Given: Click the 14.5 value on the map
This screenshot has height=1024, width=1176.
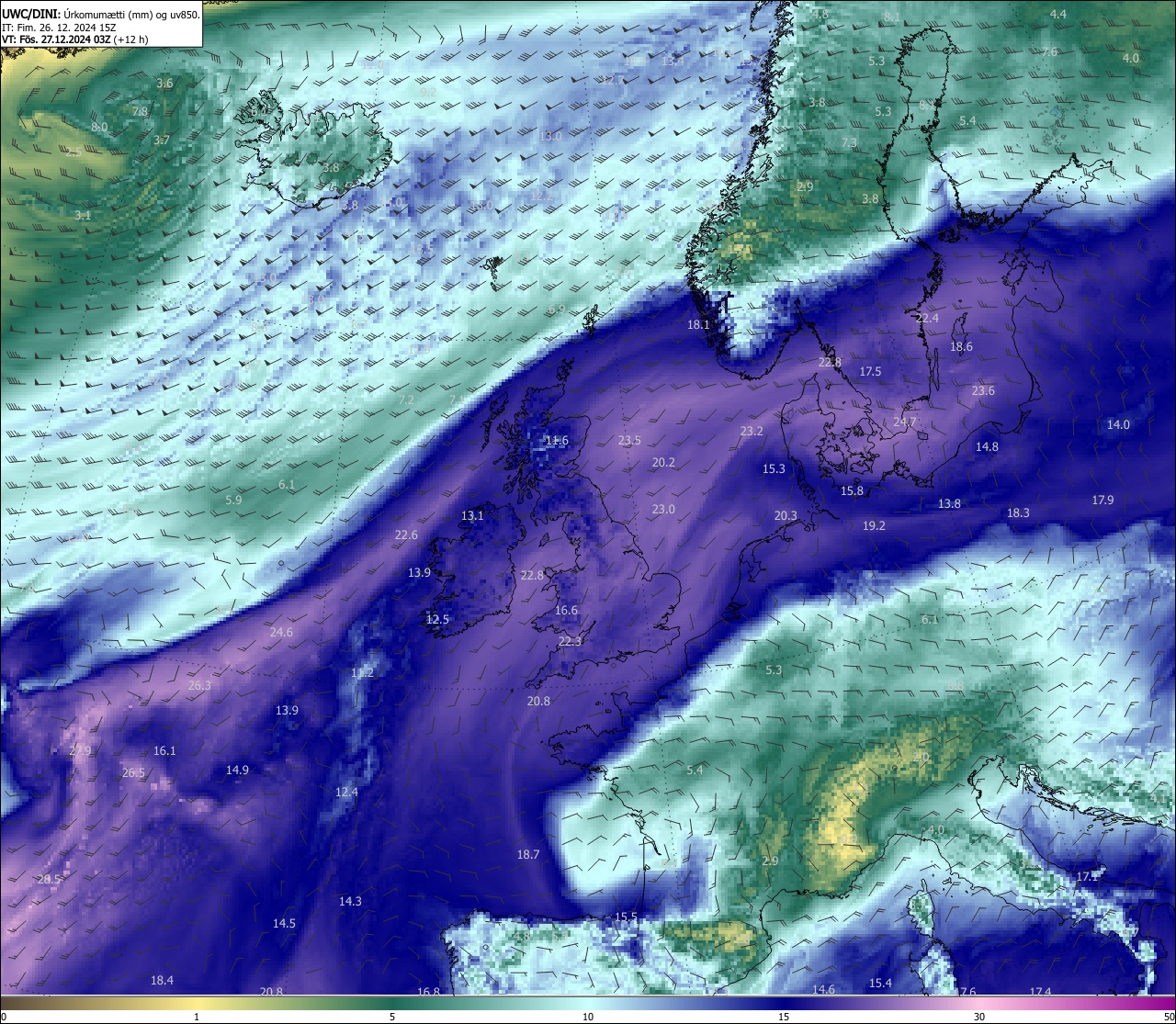Looking at the screenshot, I should point(284,923).
